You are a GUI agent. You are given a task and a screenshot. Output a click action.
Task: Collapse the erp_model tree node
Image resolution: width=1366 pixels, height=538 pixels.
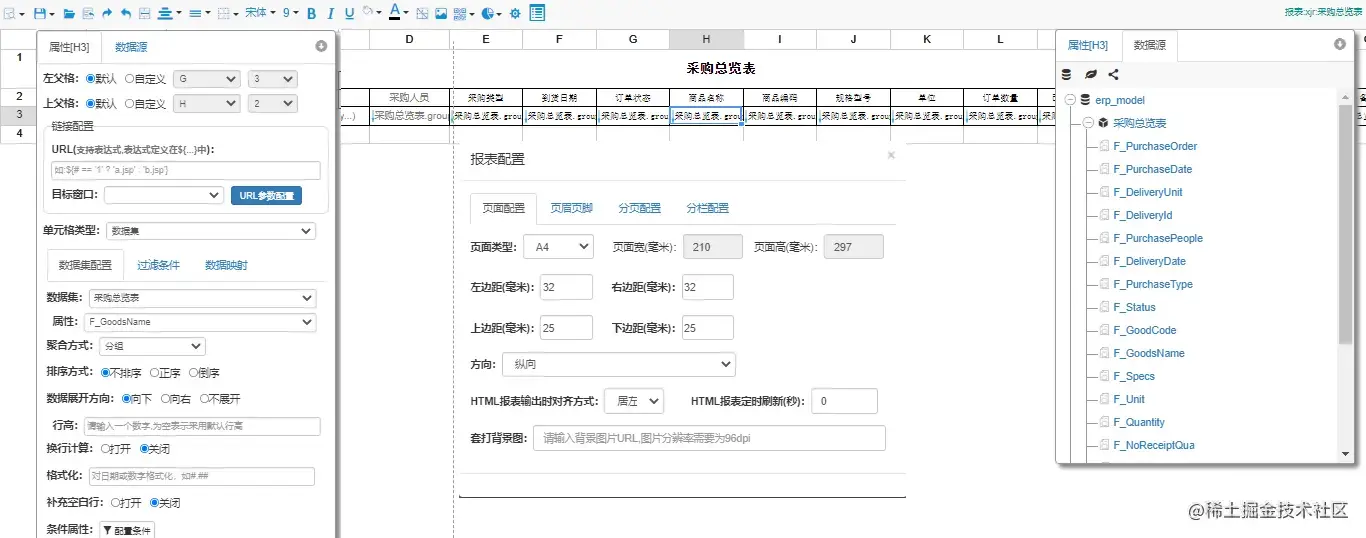(1071, 100)
